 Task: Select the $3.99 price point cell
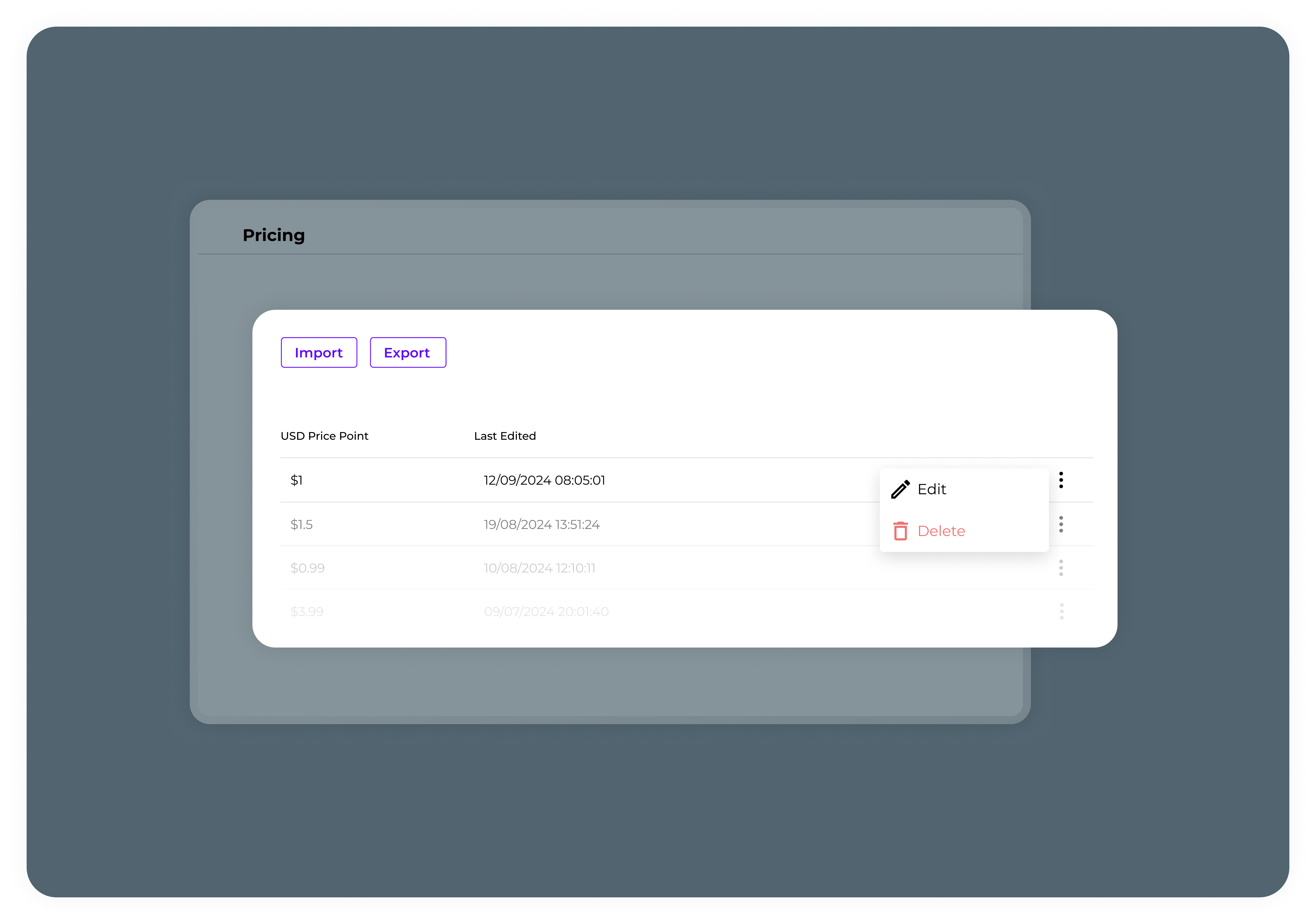pos(307,612)
